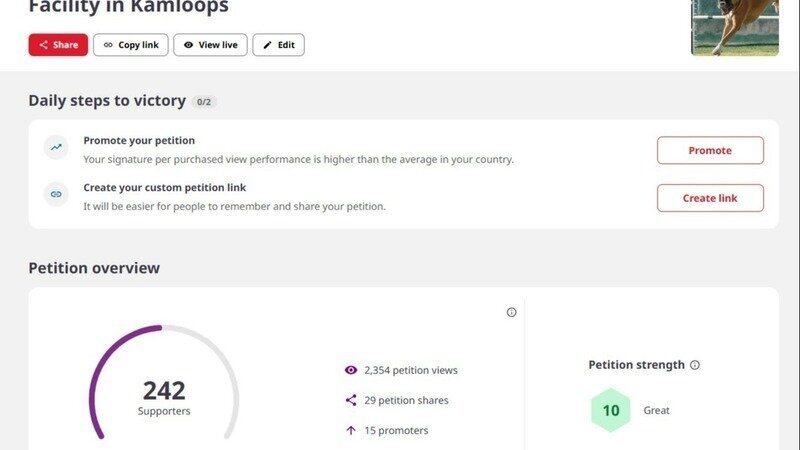Click the up arrow icon beside promoters

tap(351, 430)
